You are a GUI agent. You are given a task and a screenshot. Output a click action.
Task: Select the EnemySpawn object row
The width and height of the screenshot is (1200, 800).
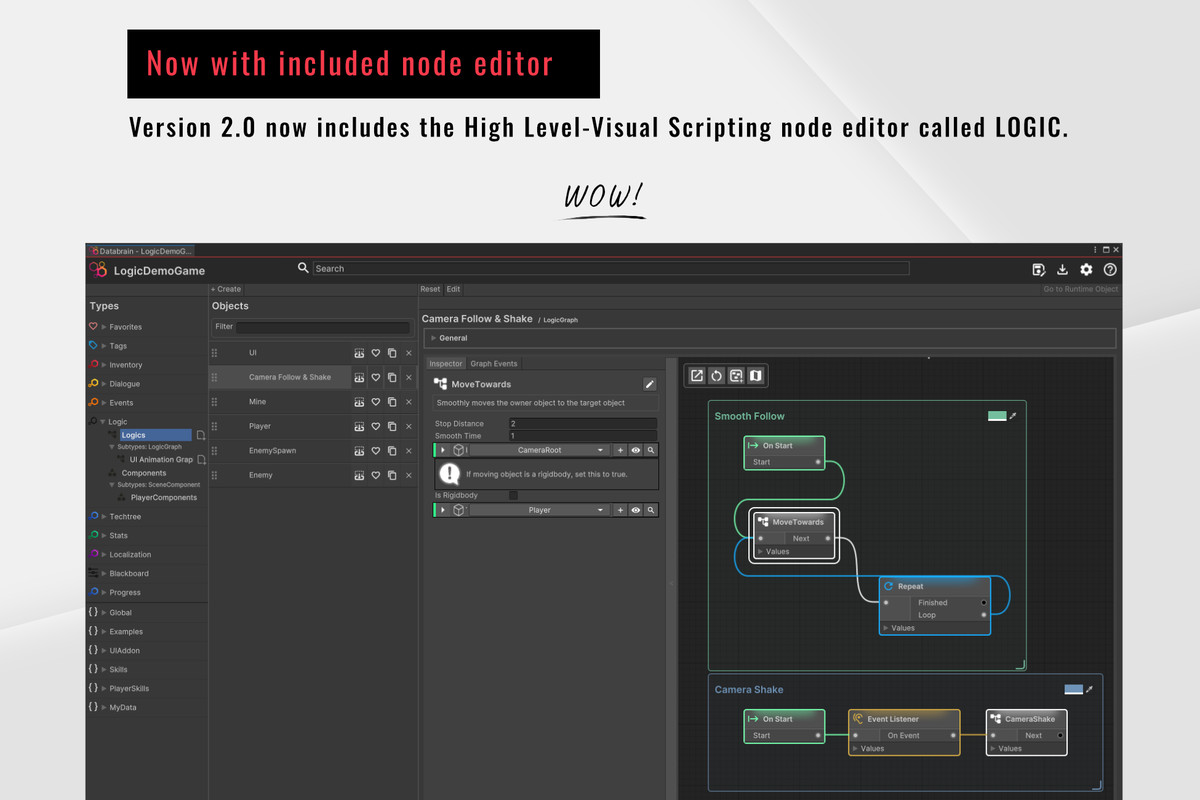(312, 451)
